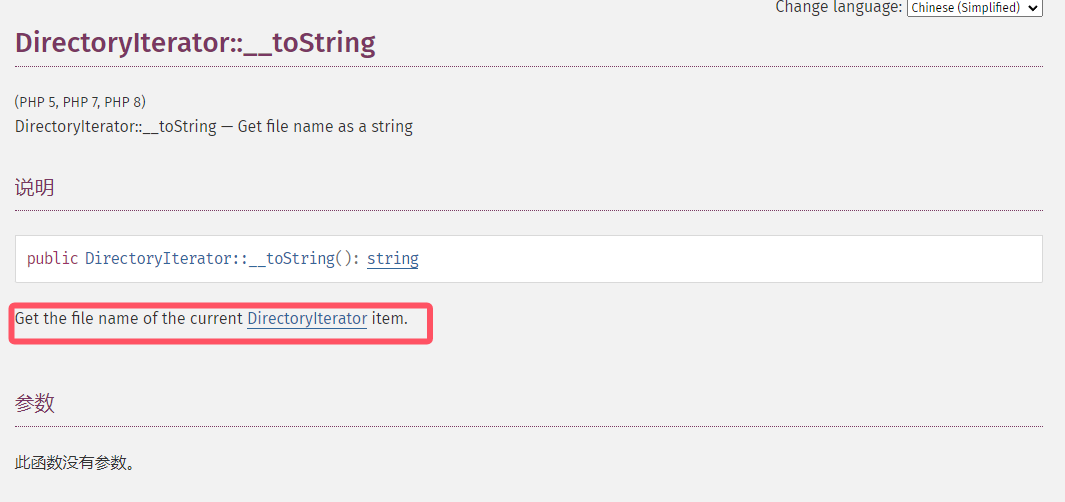Screen dimensions: 1065x502
Task: Click DirectoryIterator:: class name in the synopsis box
Action: 165,259
